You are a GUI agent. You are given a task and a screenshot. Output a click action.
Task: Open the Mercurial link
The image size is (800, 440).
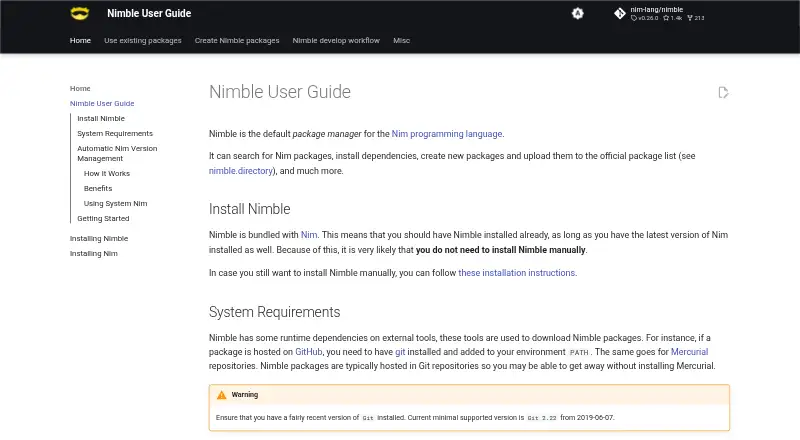pyautogui.click(x=689, y=352)
